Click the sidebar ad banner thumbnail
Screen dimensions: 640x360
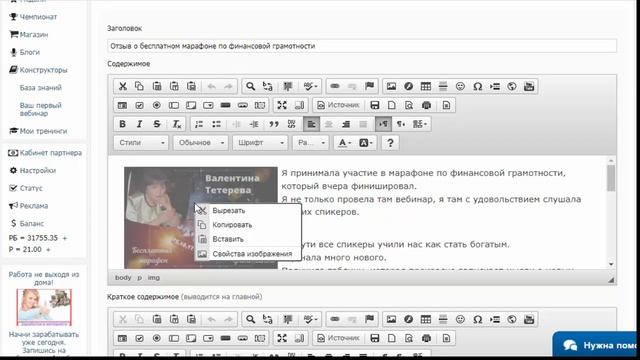[x=44, y=307]
